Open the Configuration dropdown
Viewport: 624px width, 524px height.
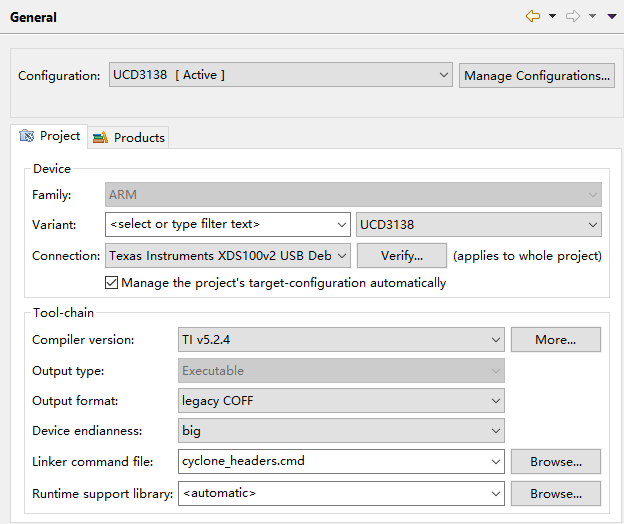281,75
